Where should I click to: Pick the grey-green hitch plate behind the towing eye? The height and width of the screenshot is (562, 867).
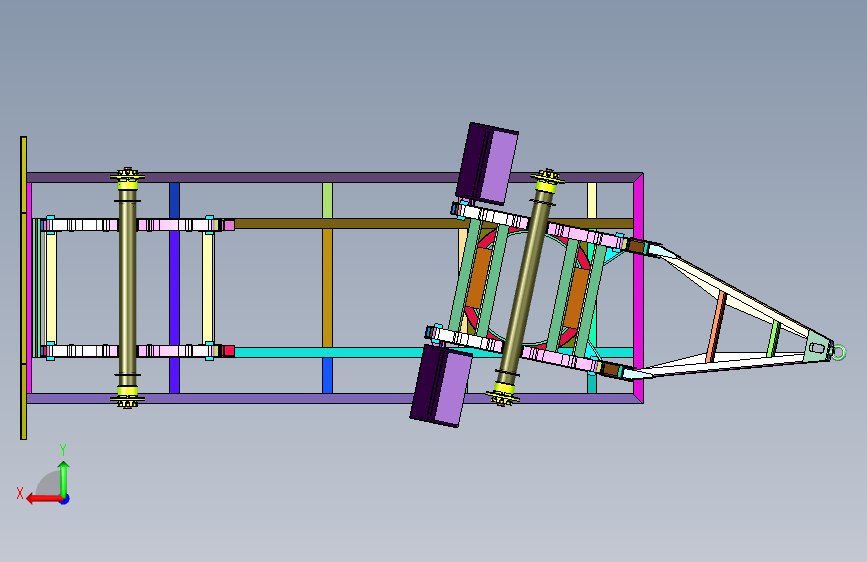point(817,347)
